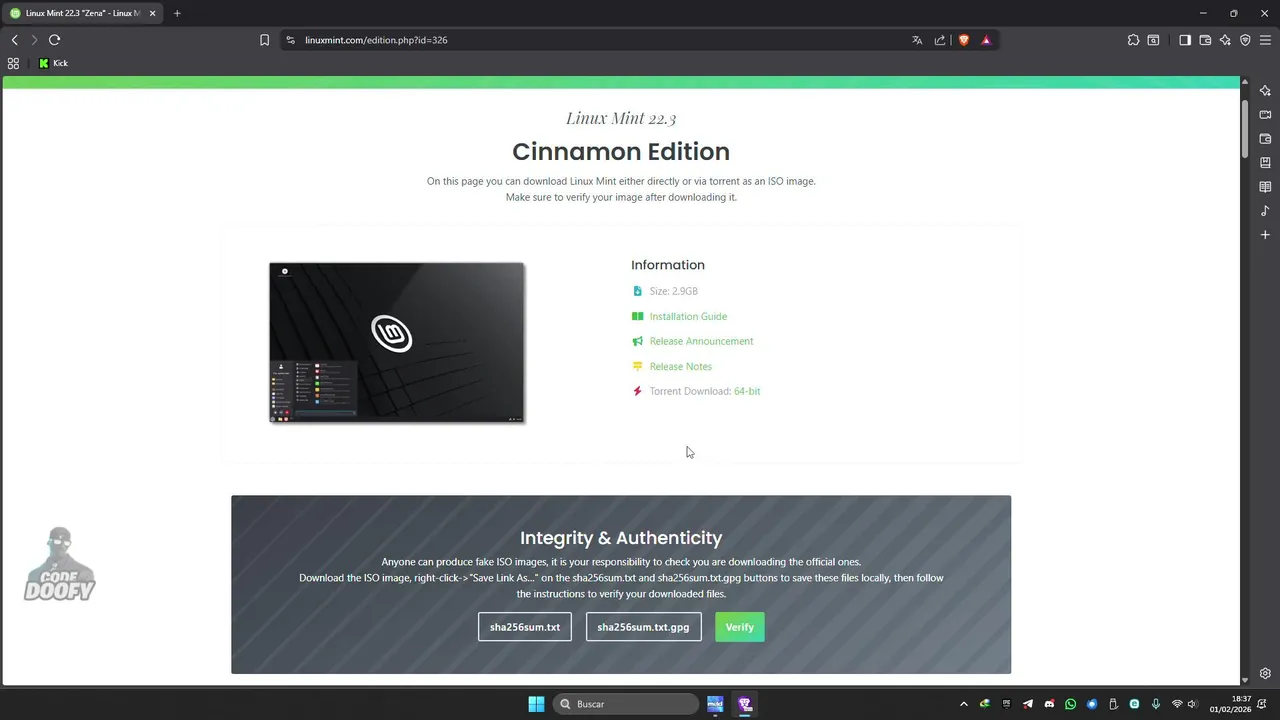This screenshot has width=1280, height=720.
Task: Open Epic Games tray icon
Action: pyautogui.click(x=1007, y=704)
